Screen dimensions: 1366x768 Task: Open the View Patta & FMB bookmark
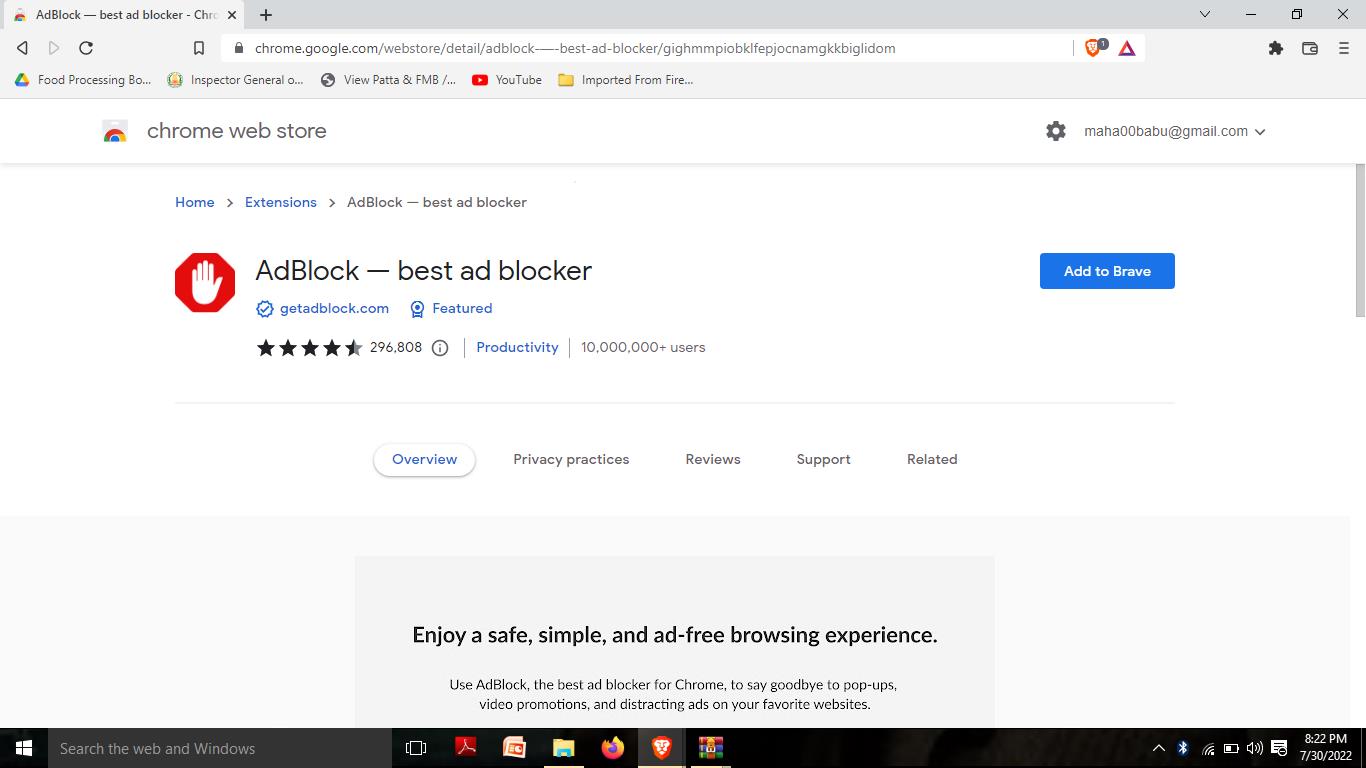click(x=388, y=80)
